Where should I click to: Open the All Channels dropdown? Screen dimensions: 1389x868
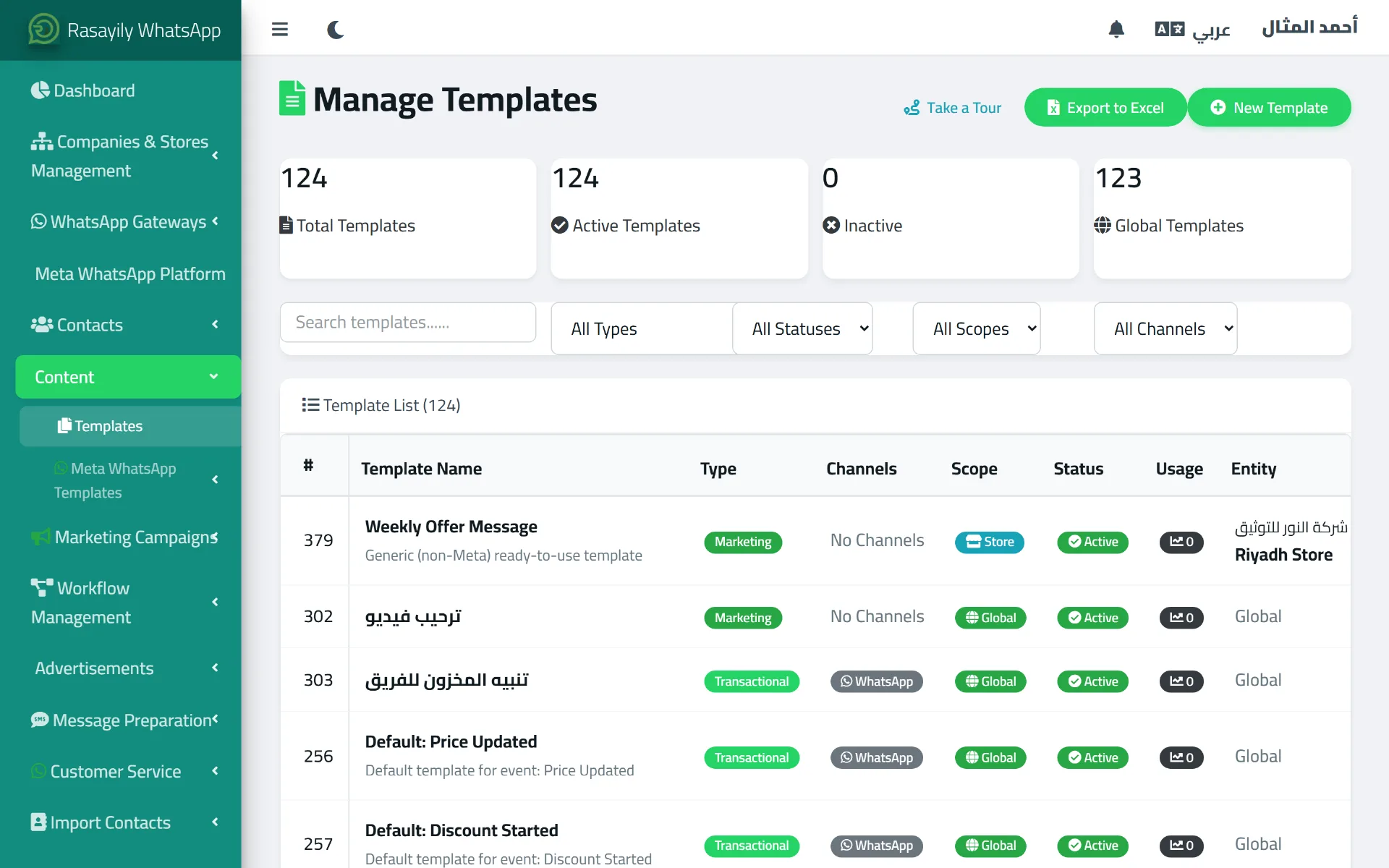coord(1165,329)
